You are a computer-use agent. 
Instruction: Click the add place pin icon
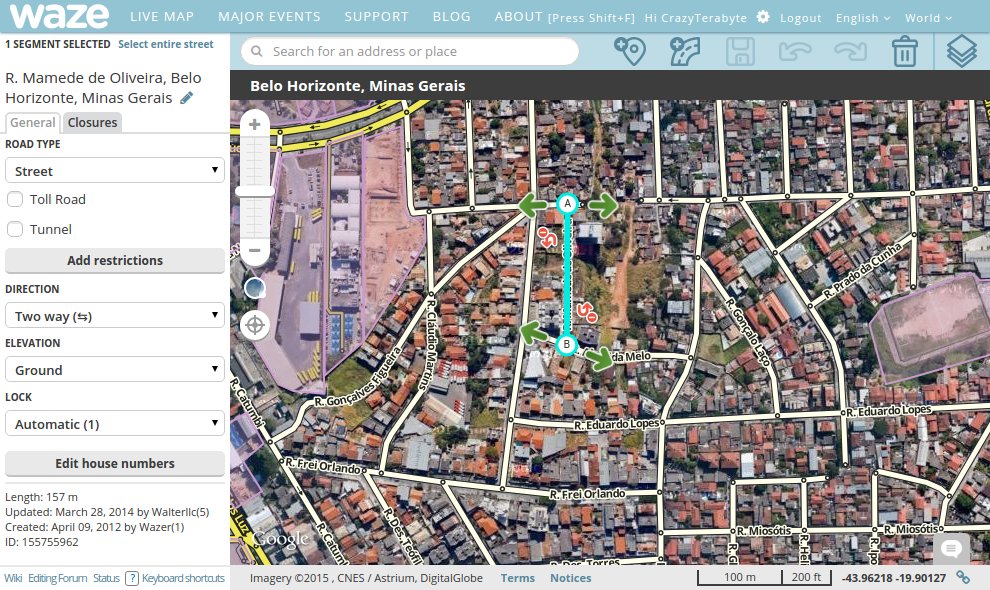[629, 50]
